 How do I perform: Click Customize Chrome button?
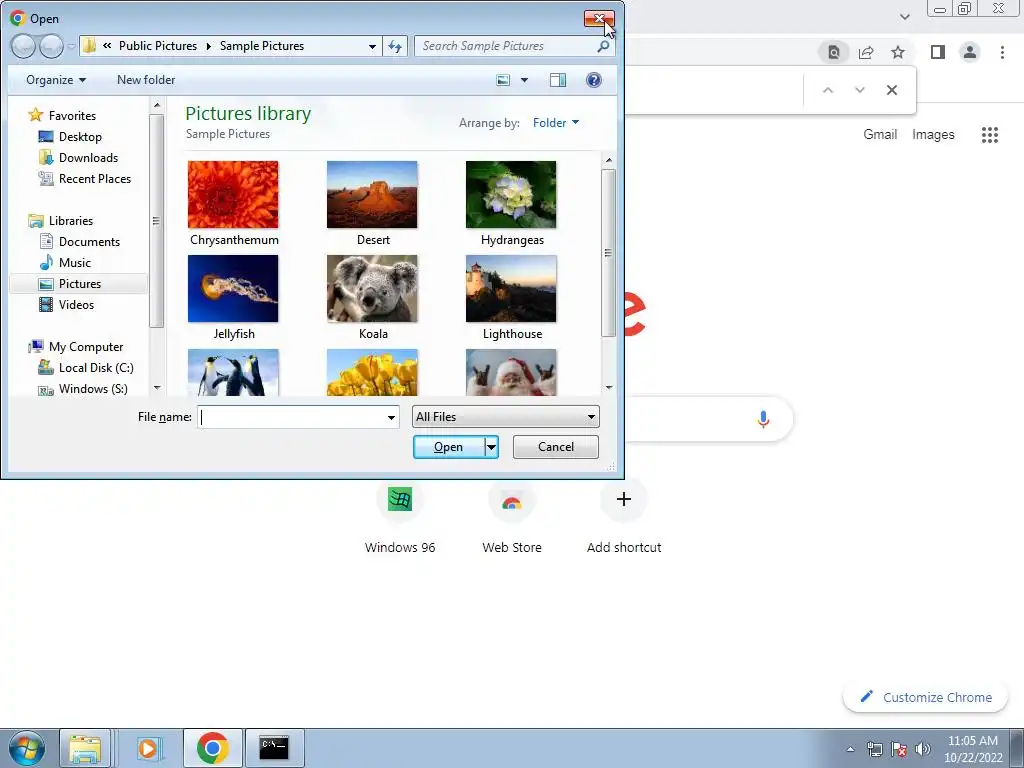pyautogui.click(x=925, y=697)
